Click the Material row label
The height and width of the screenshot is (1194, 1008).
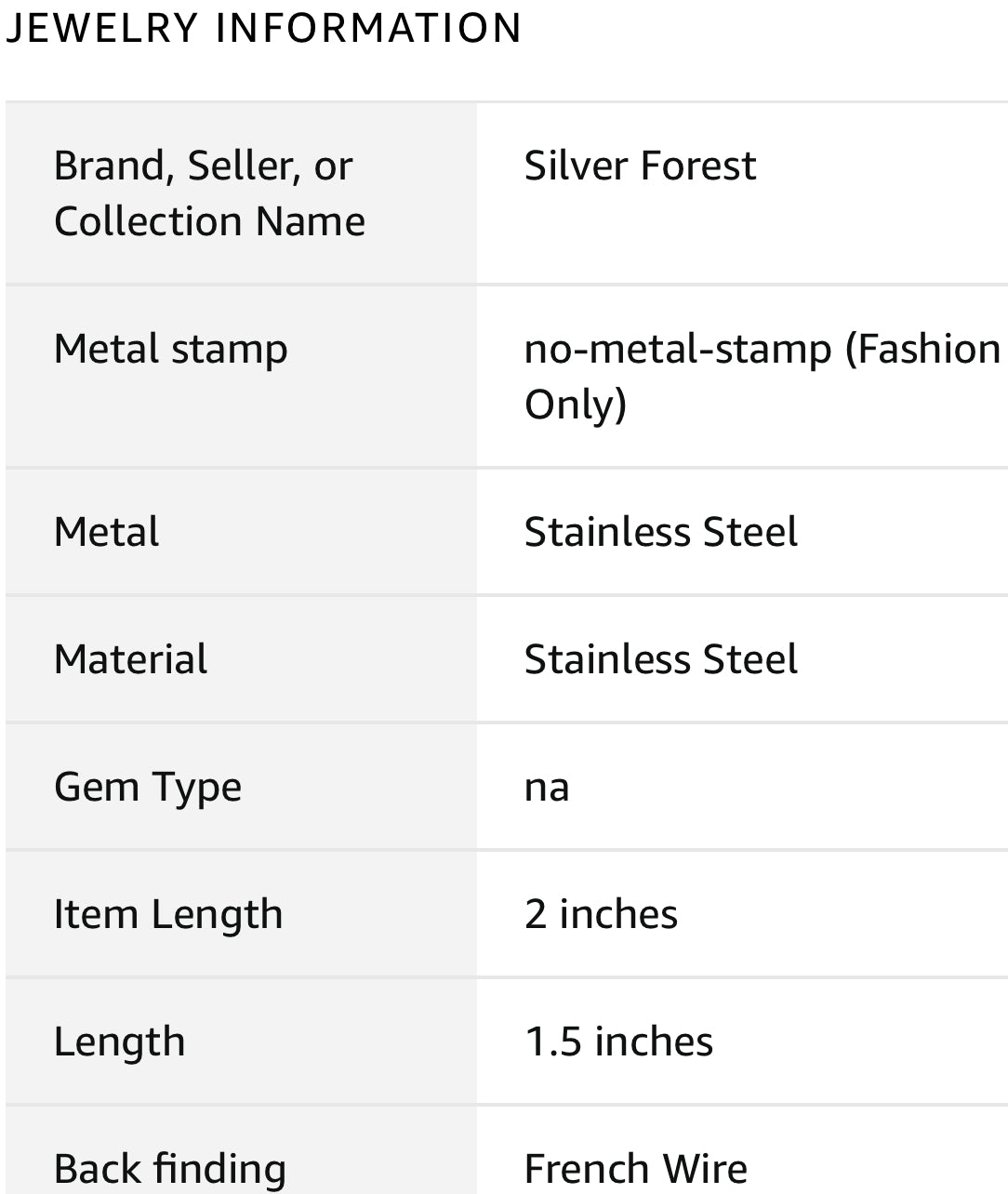130,660
